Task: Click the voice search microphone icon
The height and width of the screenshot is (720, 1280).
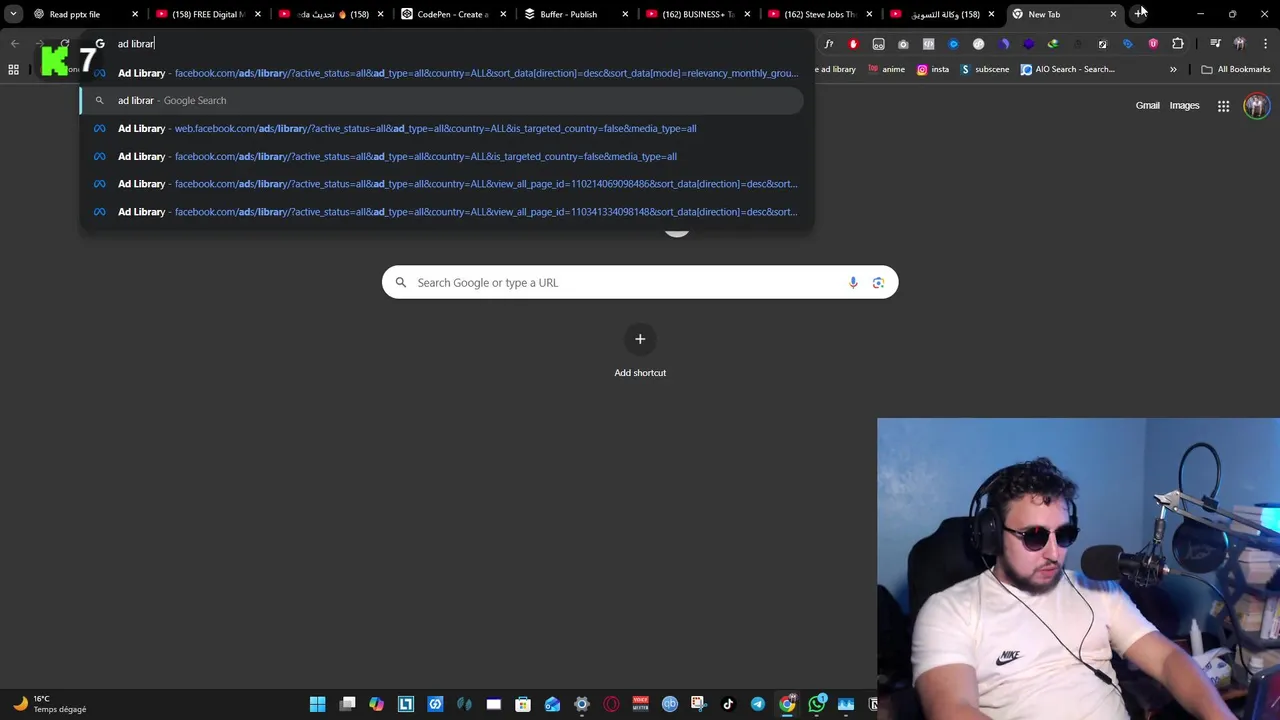Action: tap(853, 283)
